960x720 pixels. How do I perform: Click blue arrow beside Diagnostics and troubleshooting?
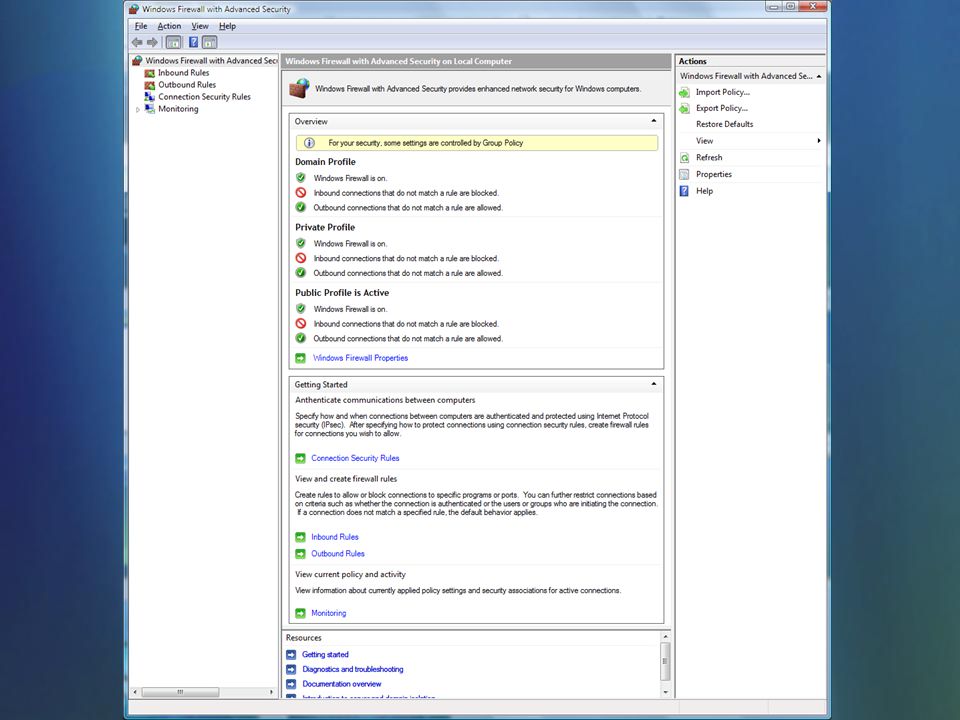click(x=291, y=669)
